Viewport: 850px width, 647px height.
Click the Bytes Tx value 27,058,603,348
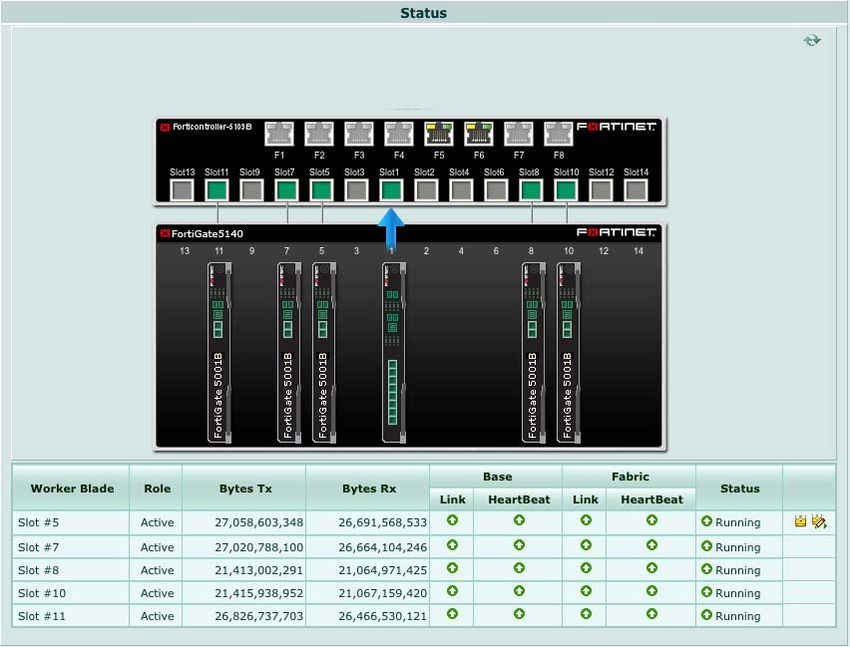pyautogui.click(x=259, y=522)
